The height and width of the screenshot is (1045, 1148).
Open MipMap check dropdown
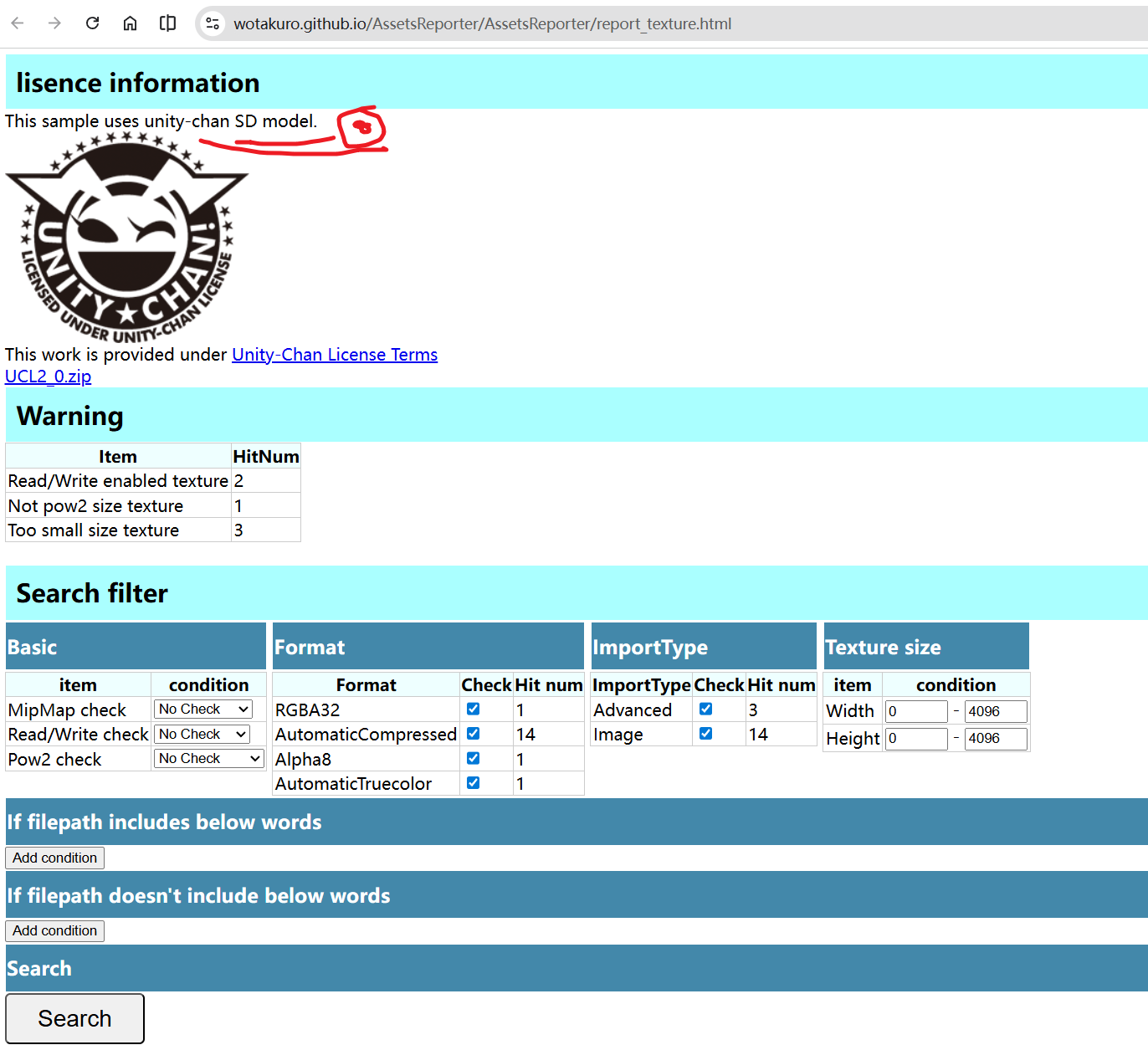pyautogui.click(x=203, y=709)
